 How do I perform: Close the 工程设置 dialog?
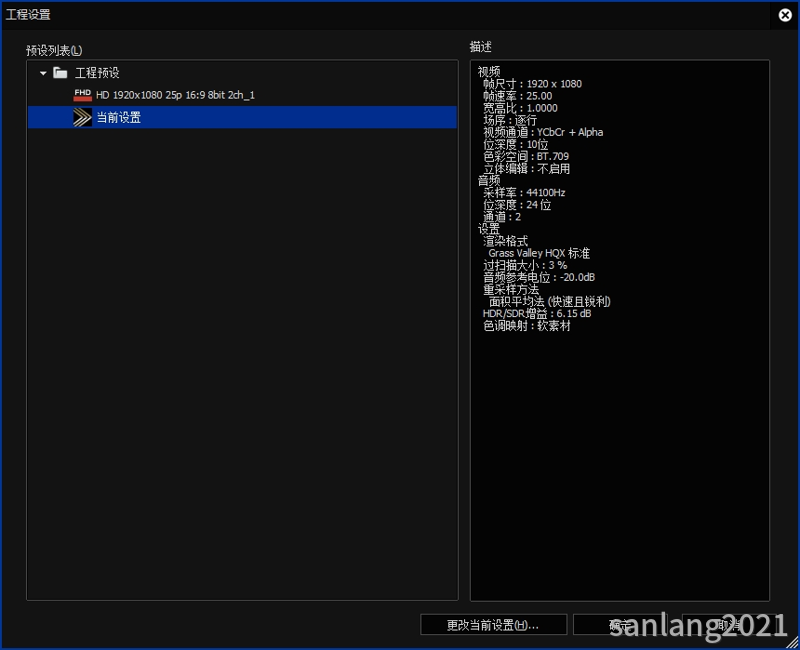(785, 15)
